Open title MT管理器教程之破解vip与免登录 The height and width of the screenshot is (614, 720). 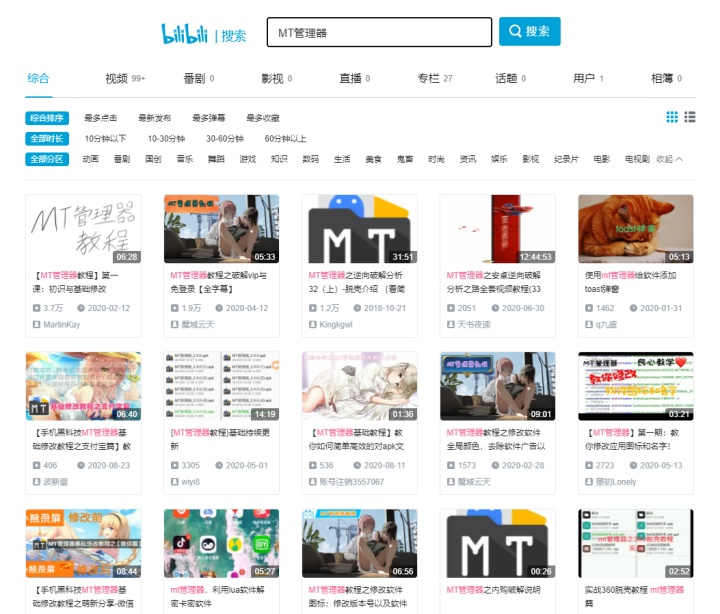tap(219, 282)
